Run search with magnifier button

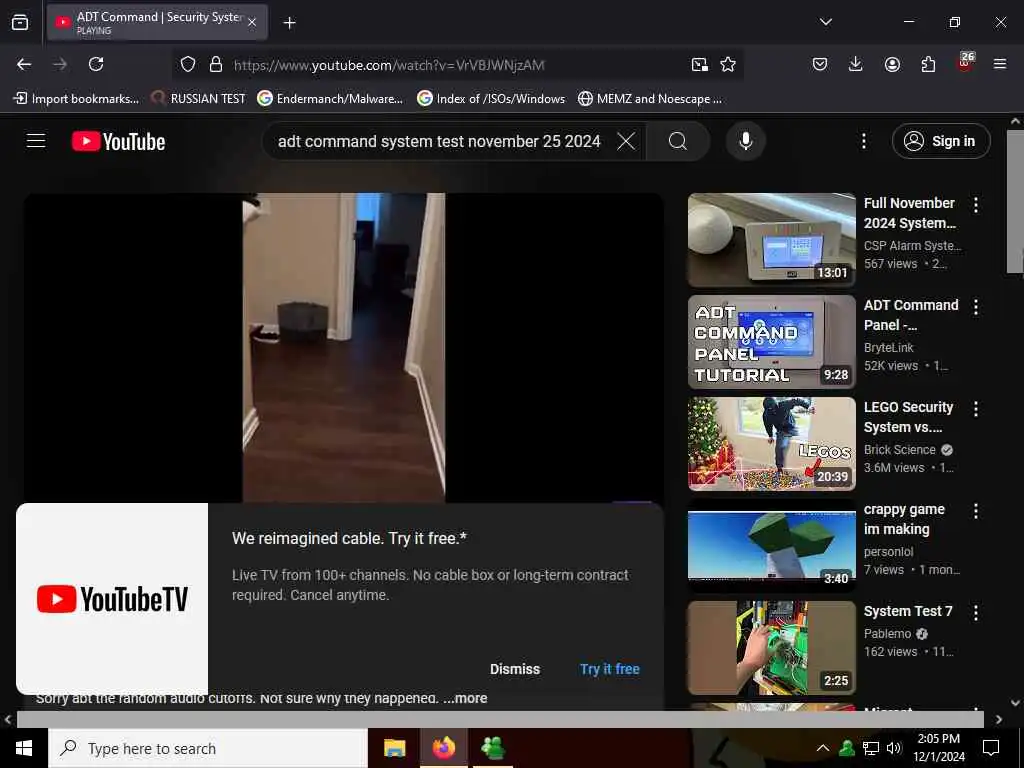(678, 141)
